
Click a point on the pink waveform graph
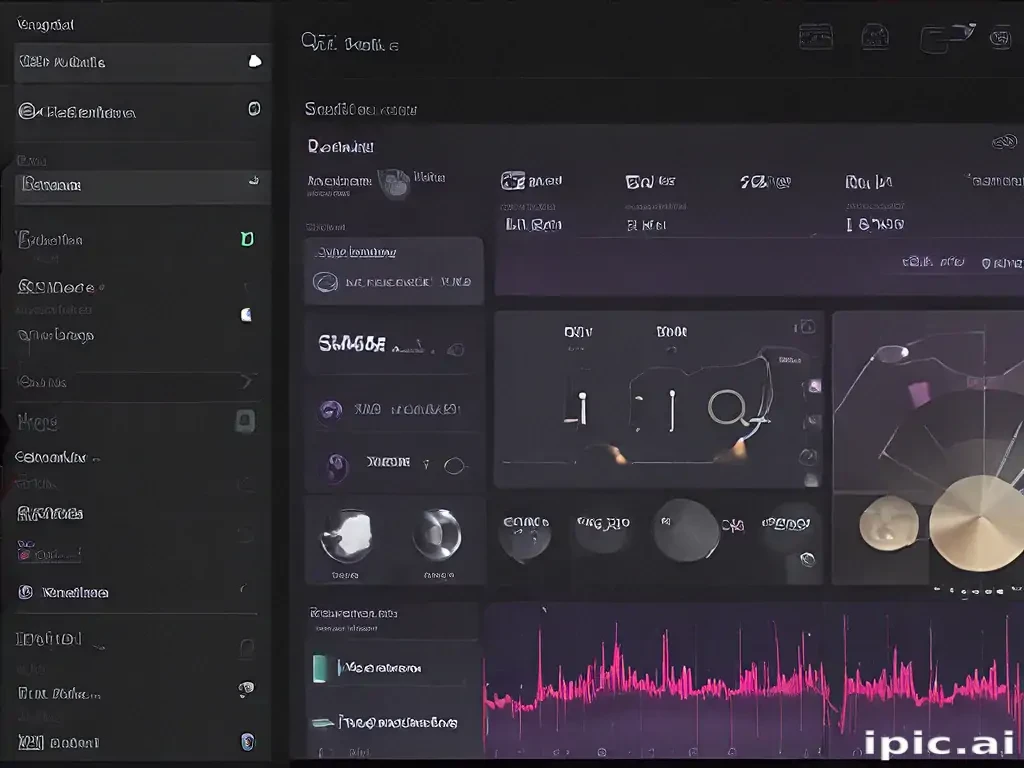click(751, 682)
